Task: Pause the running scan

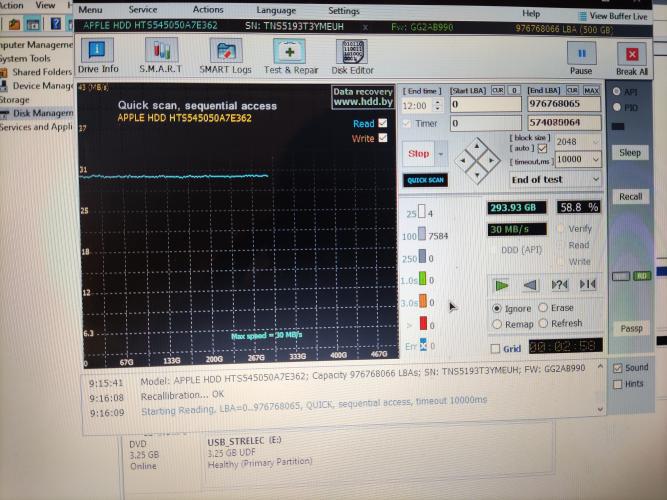Action: click(581, 59)
